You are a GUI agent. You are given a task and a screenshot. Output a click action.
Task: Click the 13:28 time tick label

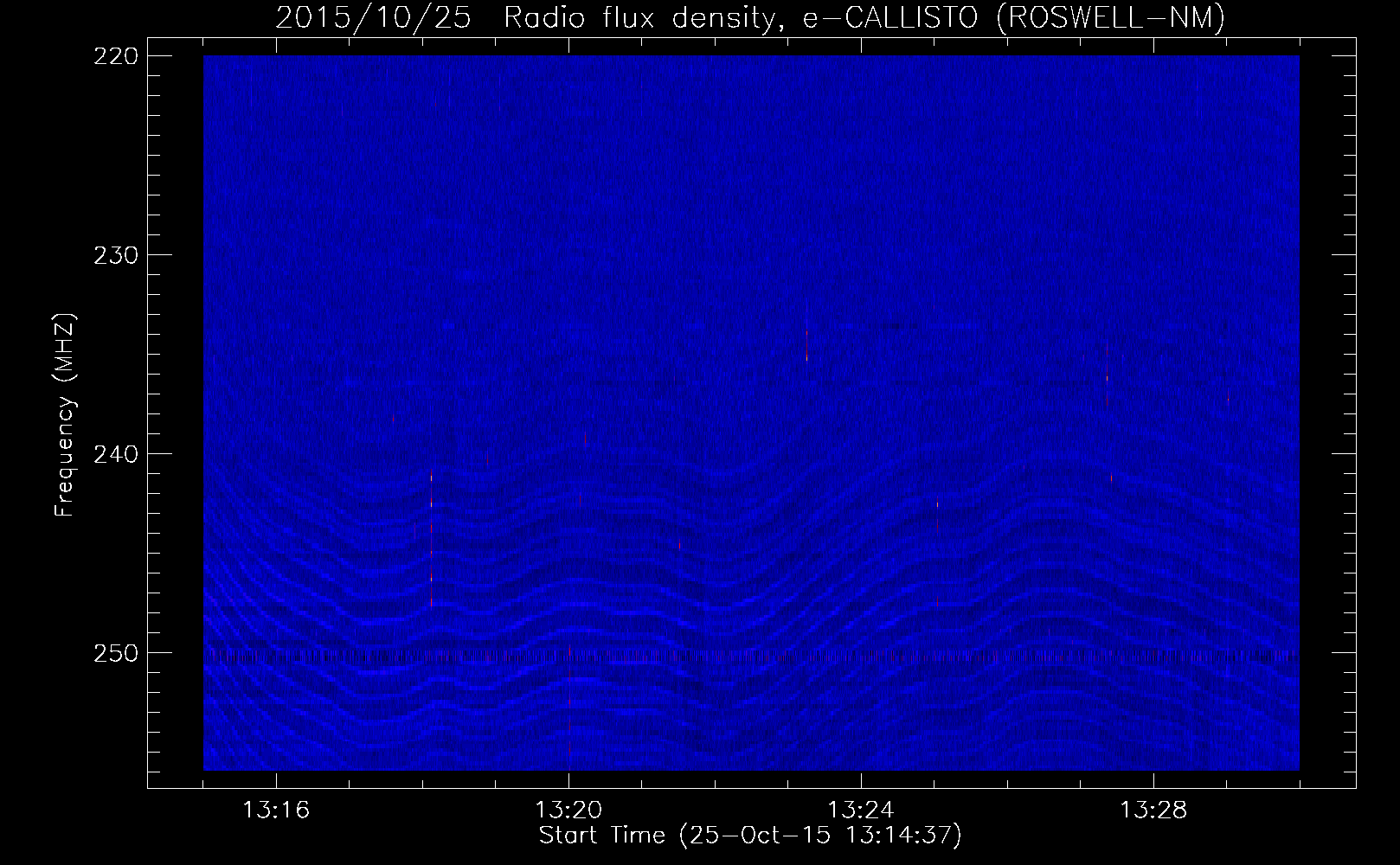click(x=1153, y=811)
